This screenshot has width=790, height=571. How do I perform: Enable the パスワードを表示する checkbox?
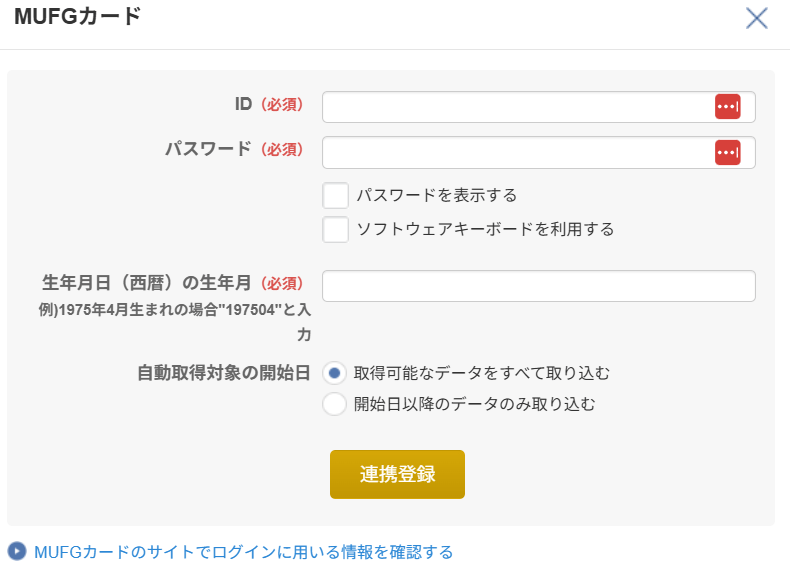336,195
